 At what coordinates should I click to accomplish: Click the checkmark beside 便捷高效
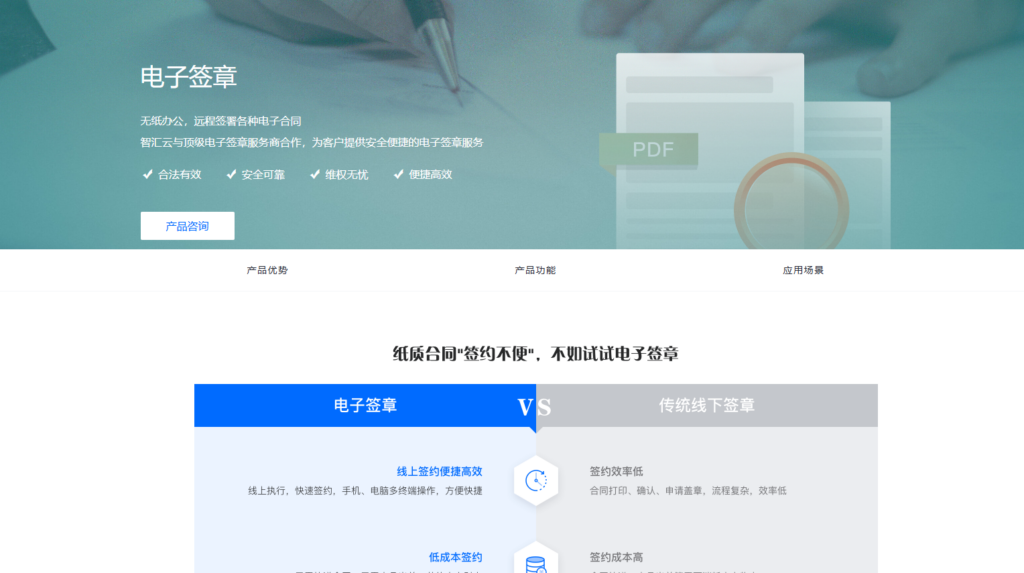click(398, 174)
